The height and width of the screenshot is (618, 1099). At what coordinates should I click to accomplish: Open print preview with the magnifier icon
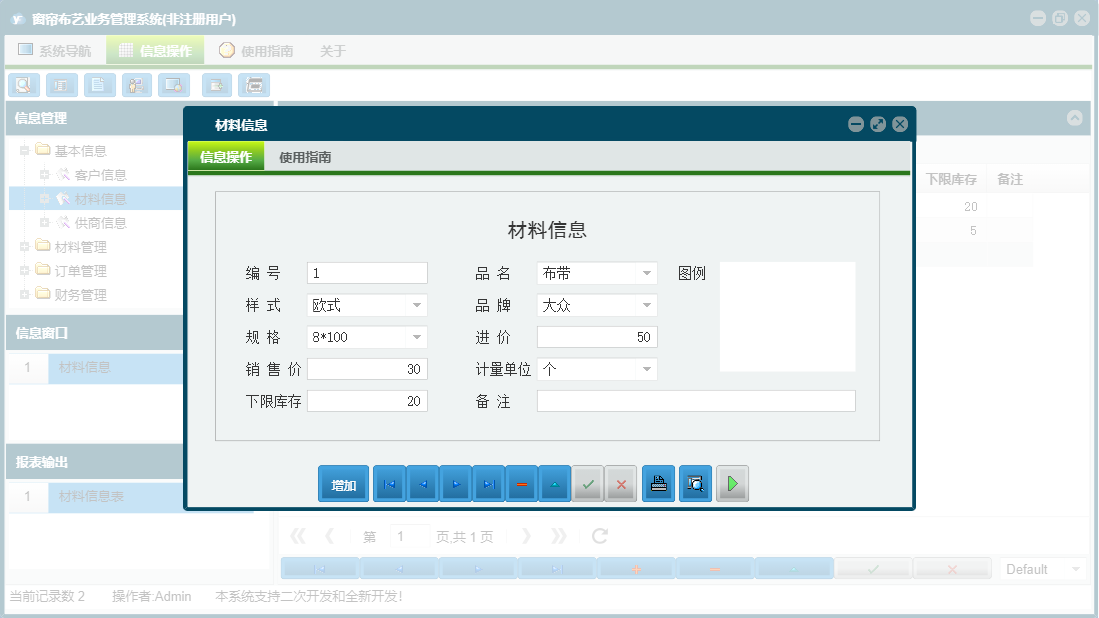click(695, 484)
